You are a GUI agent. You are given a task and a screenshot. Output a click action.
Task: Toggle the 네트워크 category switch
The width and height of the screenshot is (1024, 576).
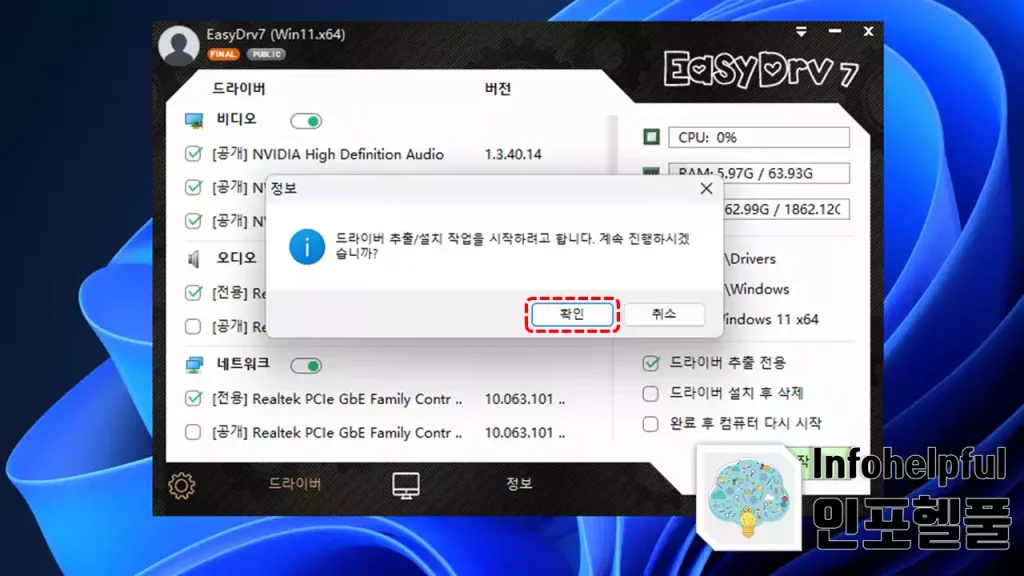(x=306, y=366)
